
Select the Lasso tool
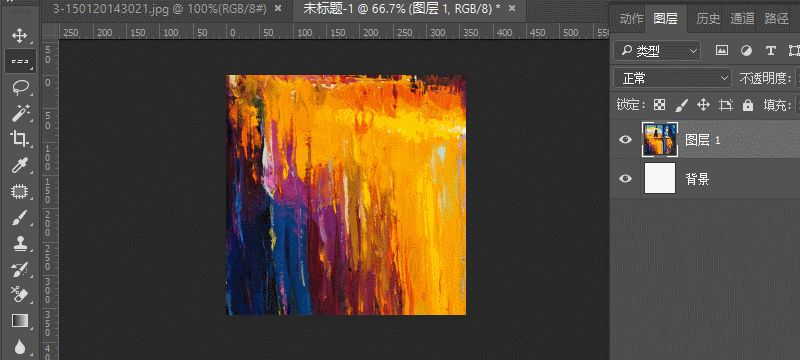[x=19, y=88]
